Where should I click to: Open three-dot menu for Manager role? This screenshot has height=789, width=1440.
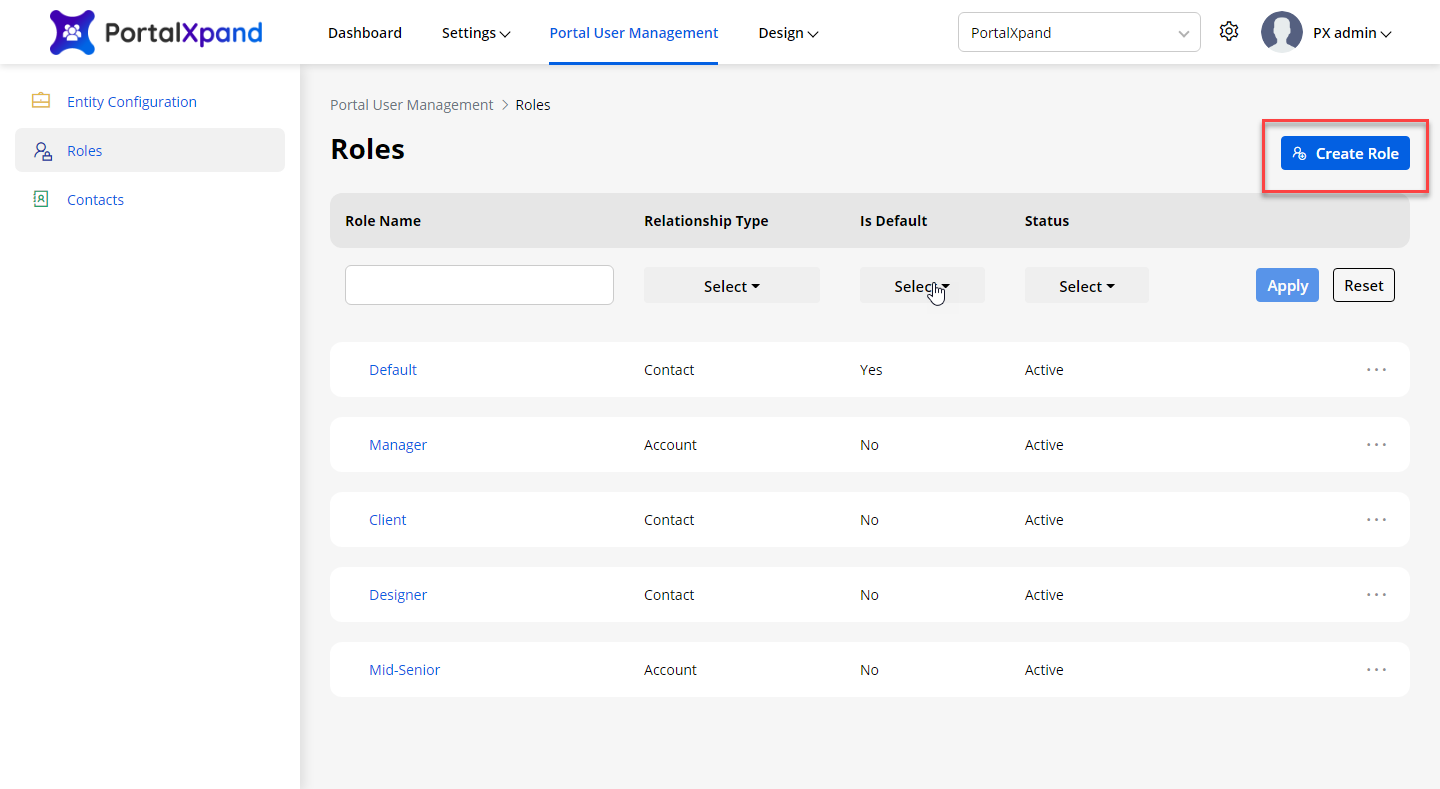point(1376,444)
